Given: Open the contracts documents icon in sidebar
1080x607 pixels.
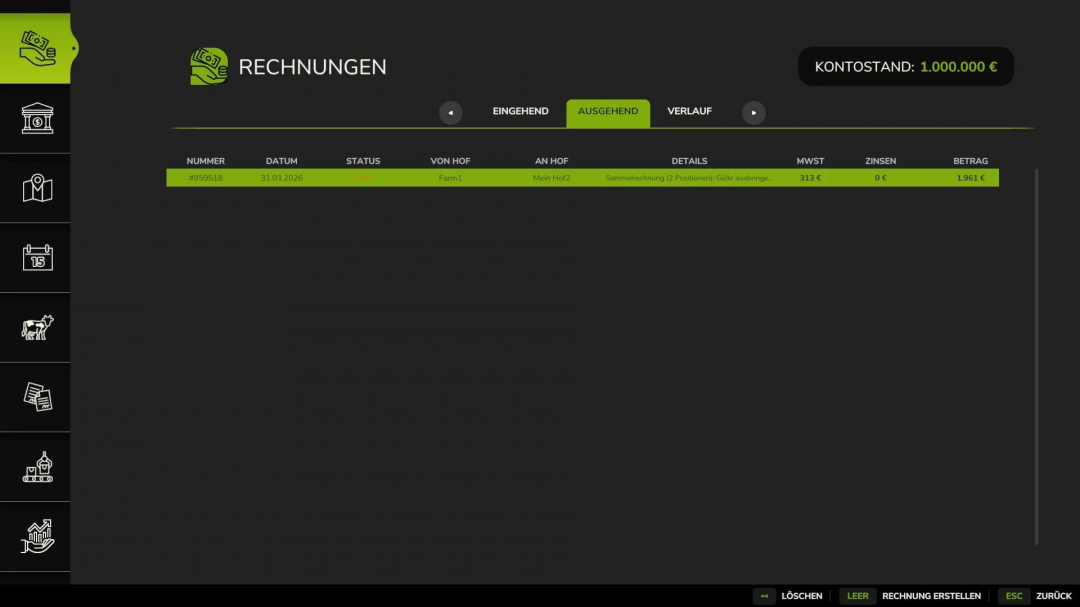Looking at the screenshot, I should click(x=35, y=396).
